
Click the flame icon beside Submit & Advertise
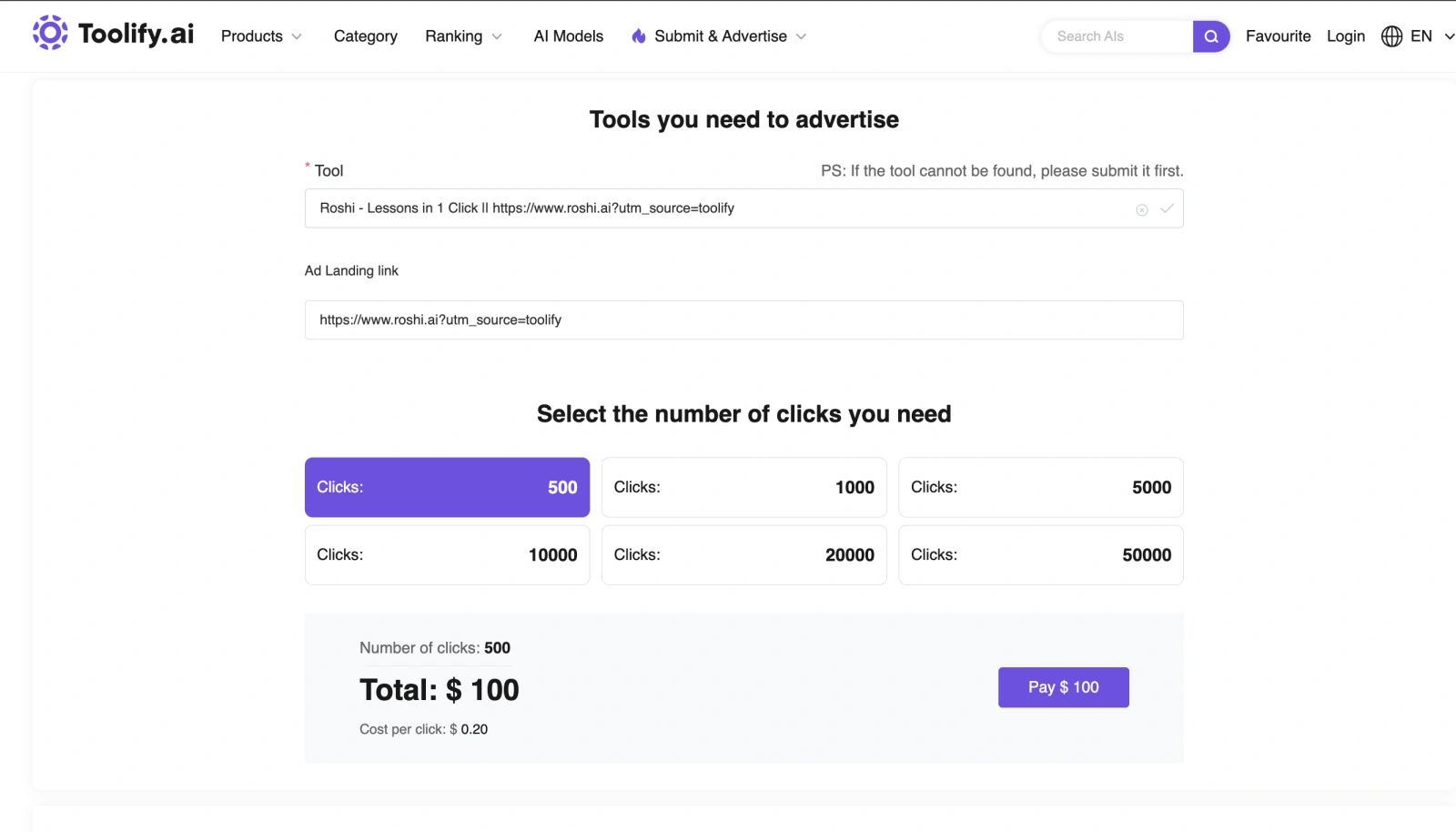coord(639,36)
